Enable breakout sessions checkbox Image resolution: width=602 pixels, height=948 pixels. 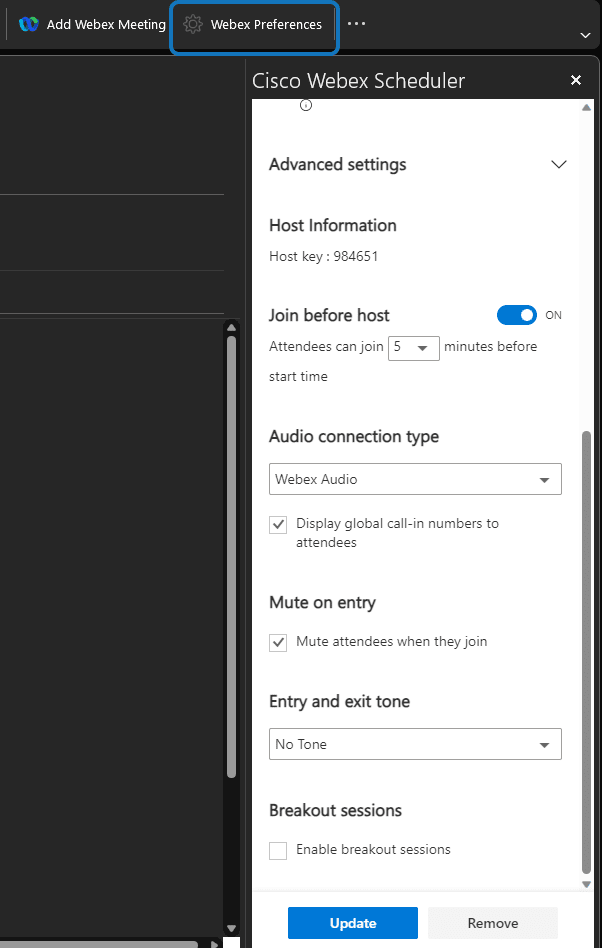click(x=279, y=850)
